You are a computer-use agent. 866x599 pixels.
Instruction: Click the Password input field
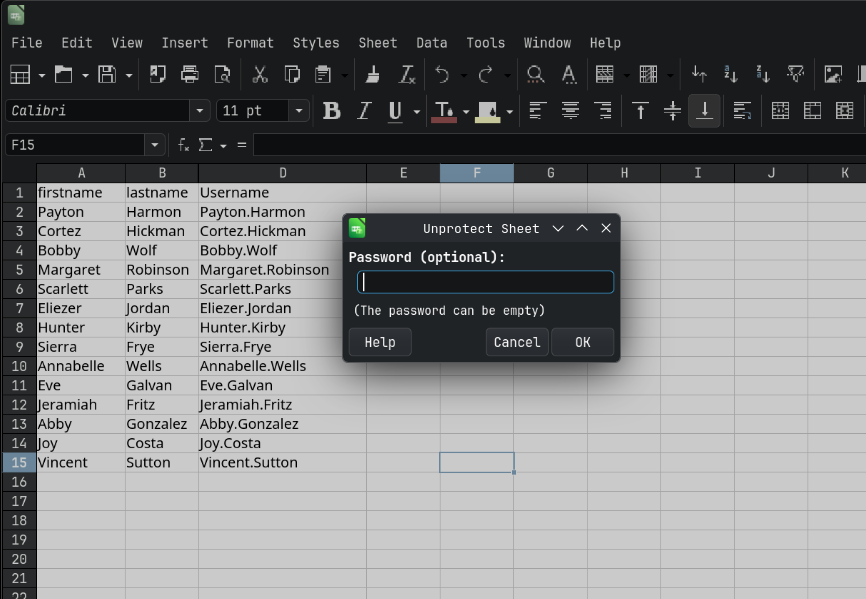click(486, 282)
